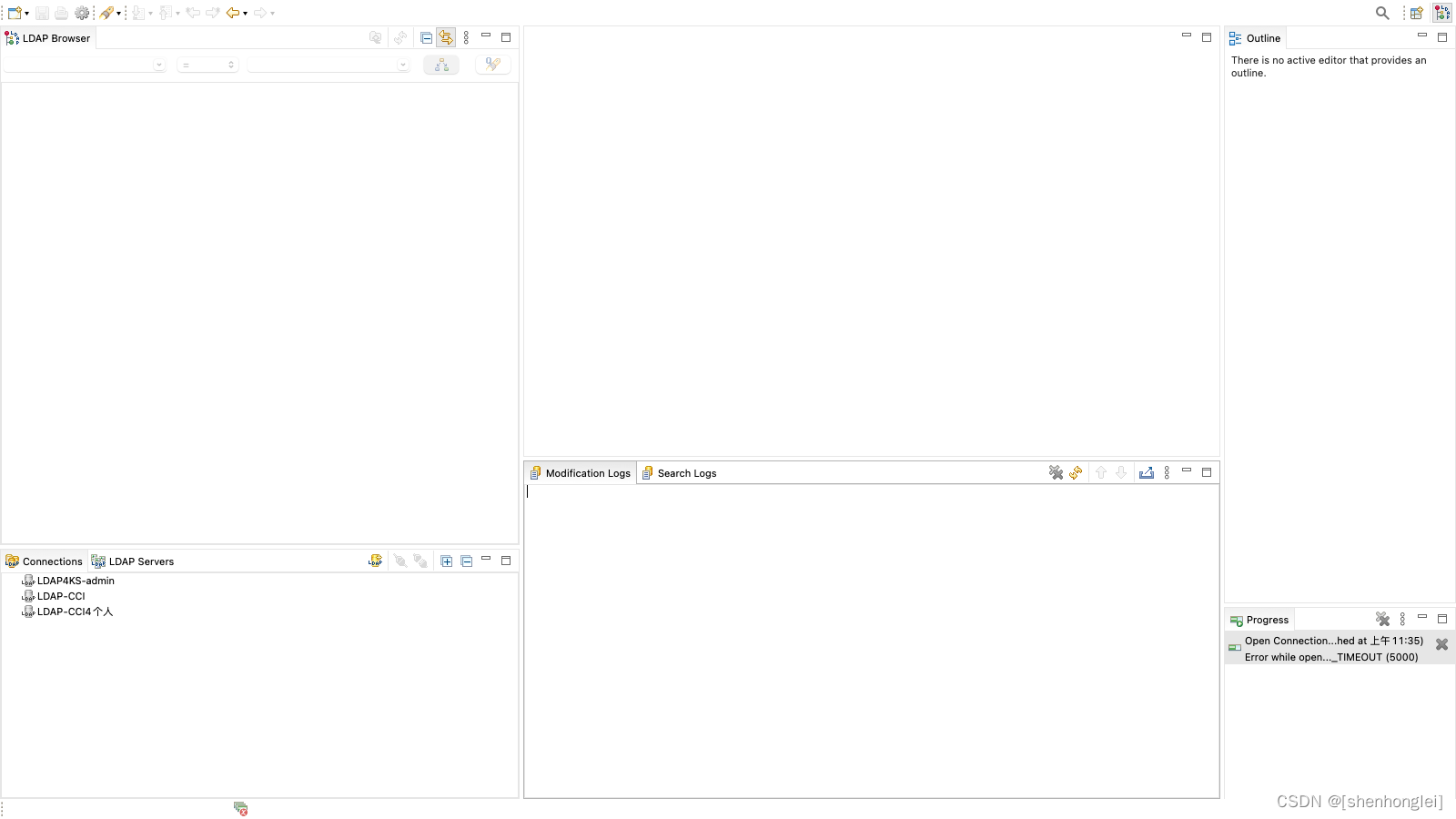Open the Modification Logs view menu

[1167, 472]
